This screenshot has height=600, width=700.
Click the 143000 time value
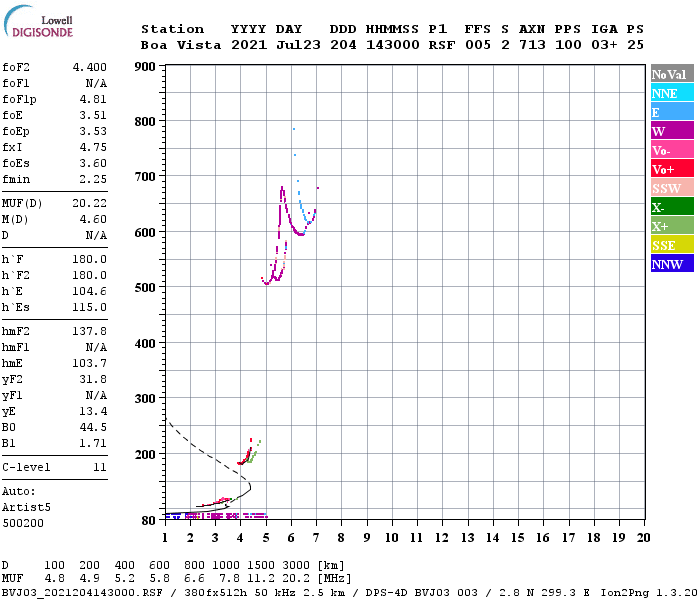(393, 45)
